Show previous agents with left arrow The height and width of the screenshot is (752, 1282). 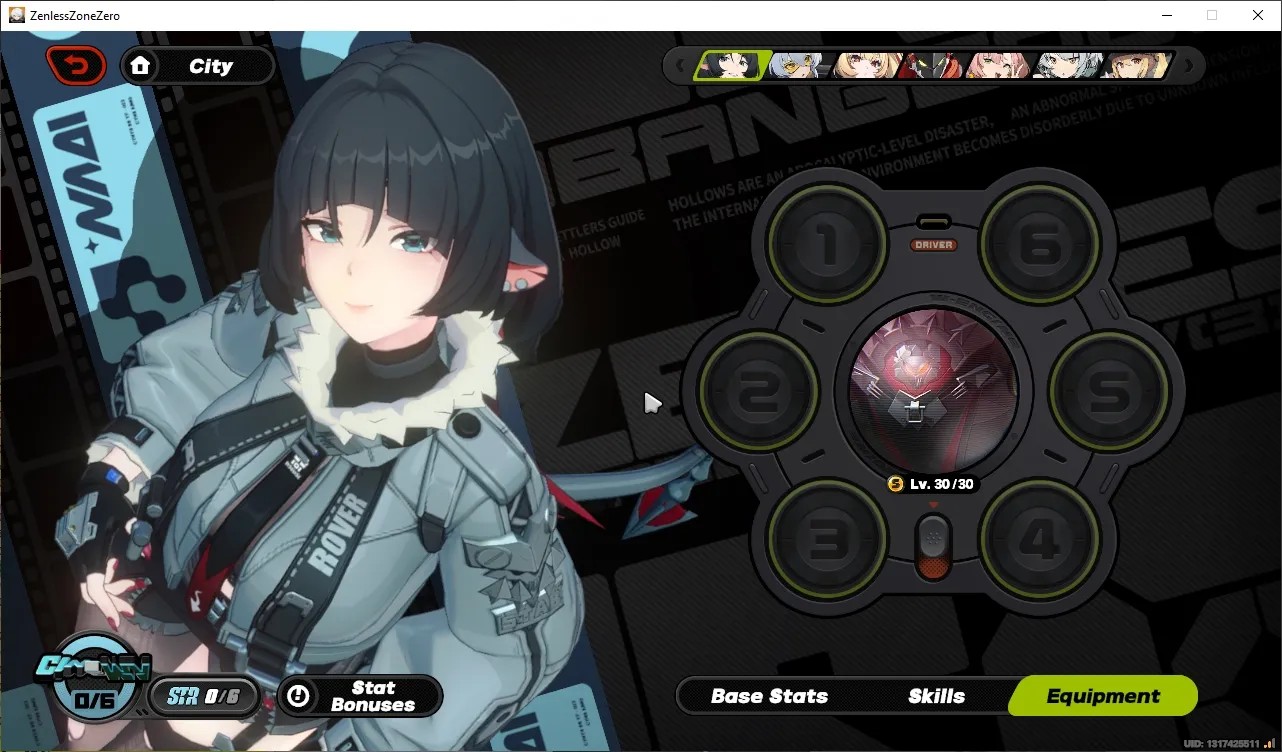click(681, 66)
